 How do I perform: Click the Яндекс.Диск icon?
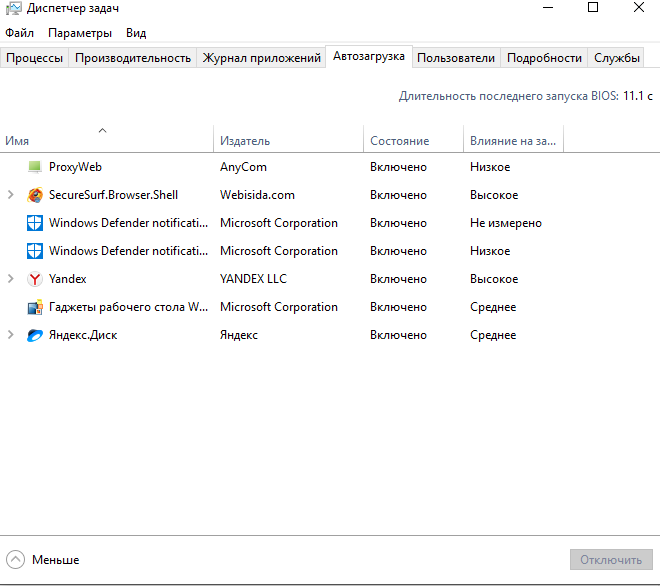click(x=35, y=335)
